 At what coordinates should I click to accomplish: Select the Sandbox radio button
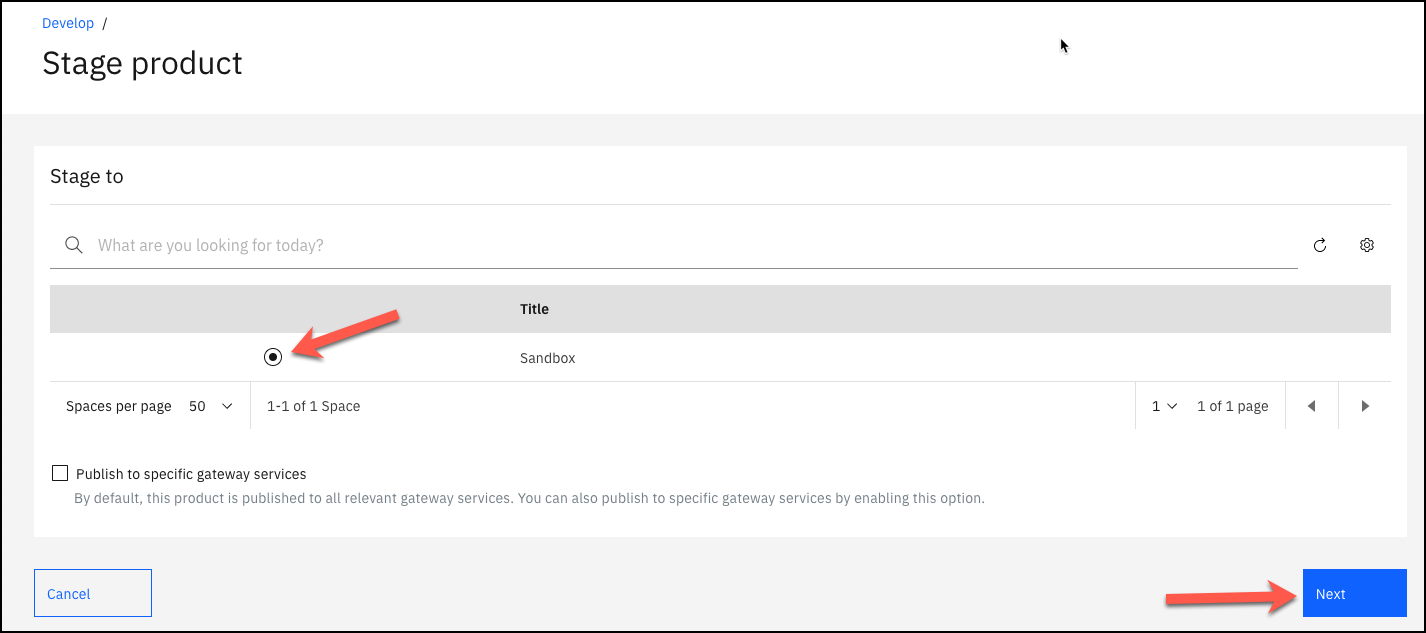(273, 357)
